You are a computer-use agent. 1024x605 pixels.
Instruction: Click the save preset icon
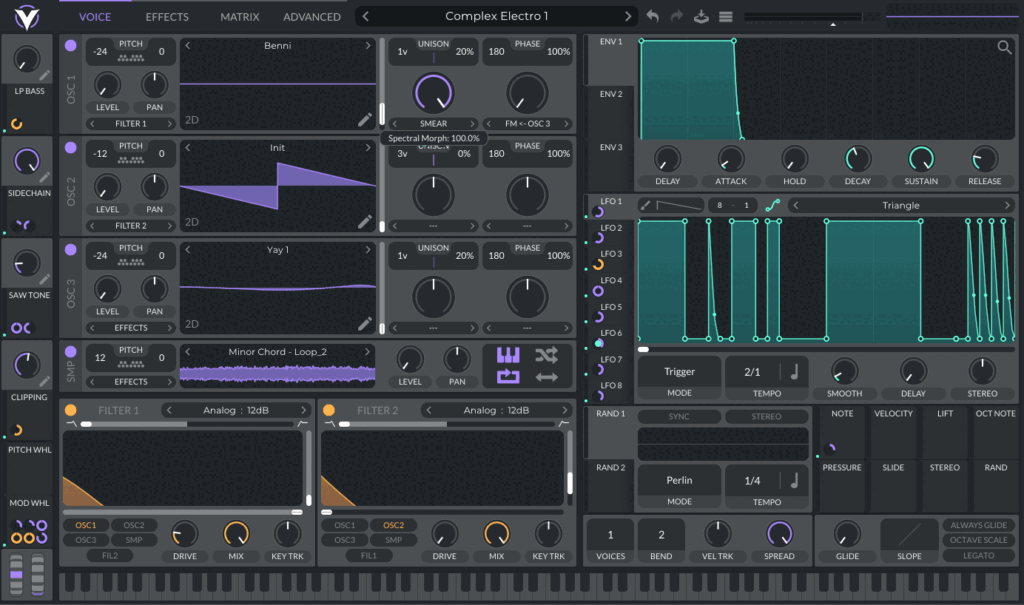[703, 15]
